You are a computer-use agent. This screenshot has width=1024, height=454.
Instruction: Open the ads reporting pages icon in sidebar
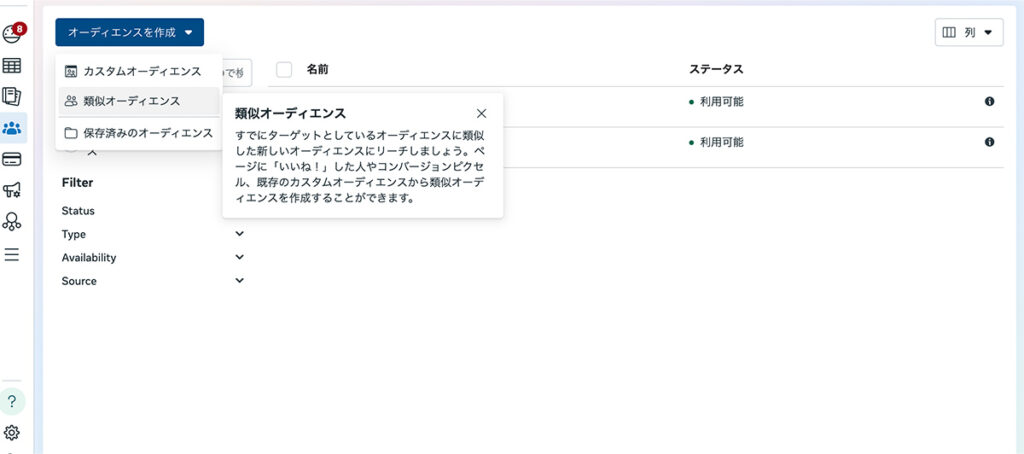pyautogui.click(x=12, y=97)
